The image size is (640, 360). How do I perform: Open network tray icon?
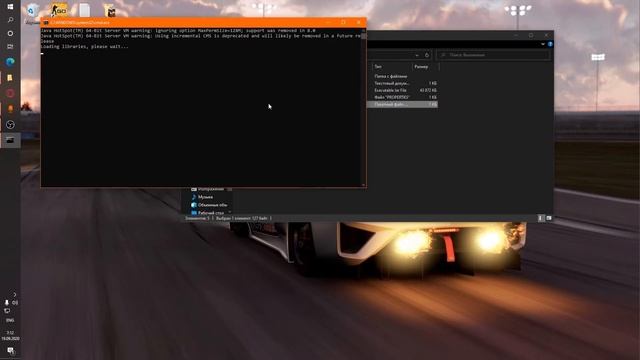tap(7, 311)
